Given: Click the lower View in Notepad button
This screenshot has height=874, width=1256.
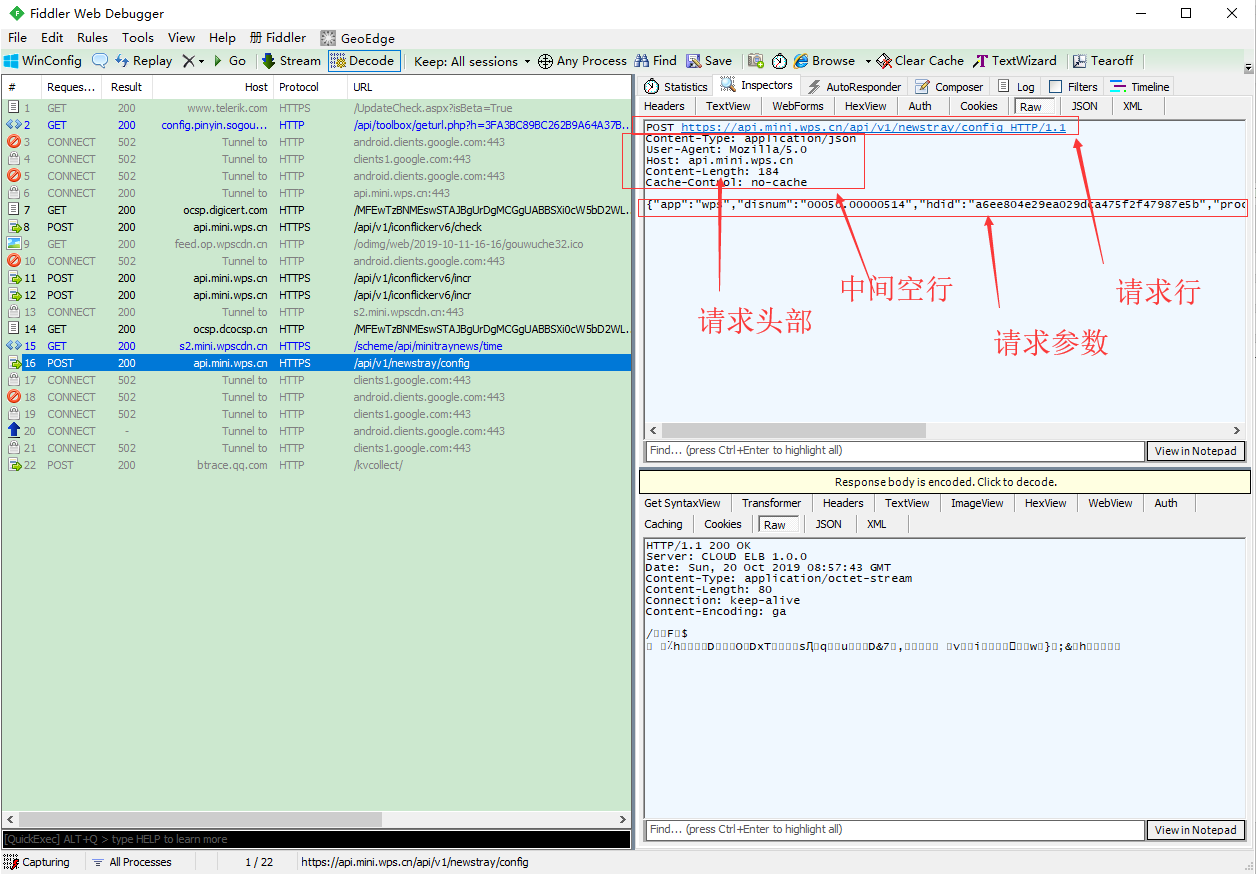Looking at the screenshot, I should (1196, 830).
